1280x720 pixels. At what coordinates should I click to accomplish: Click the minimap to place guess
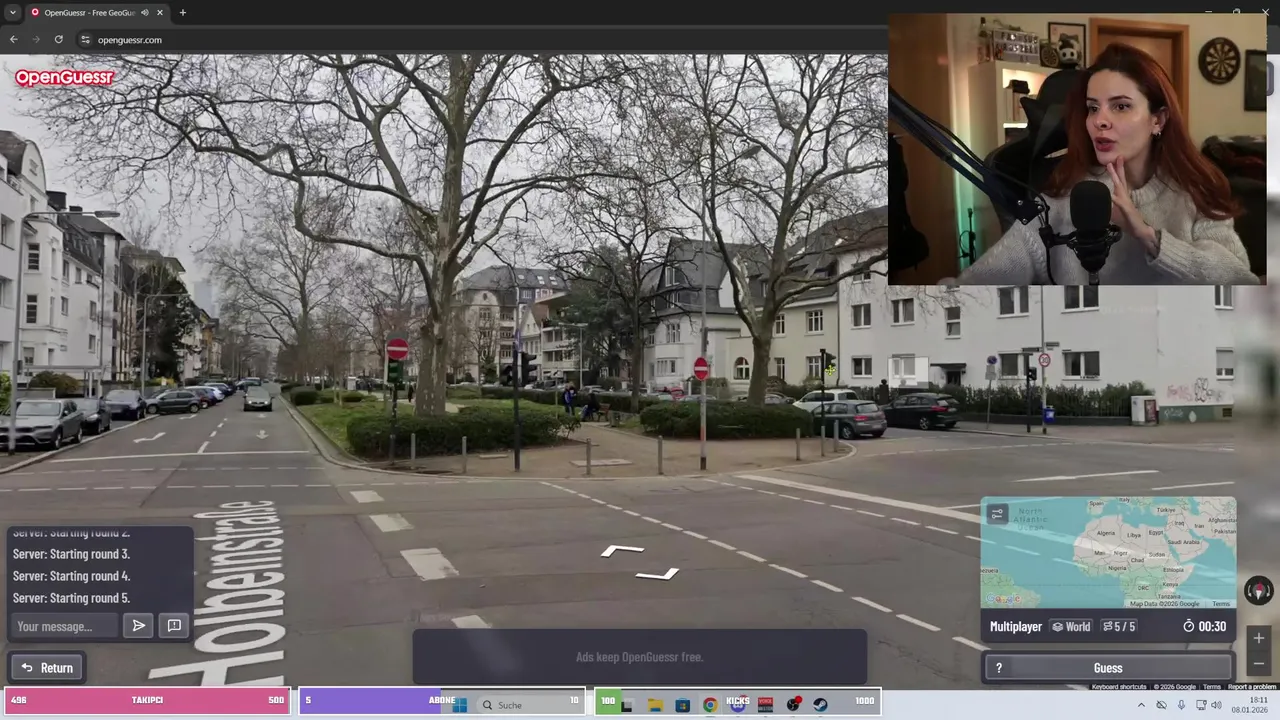1108,552
